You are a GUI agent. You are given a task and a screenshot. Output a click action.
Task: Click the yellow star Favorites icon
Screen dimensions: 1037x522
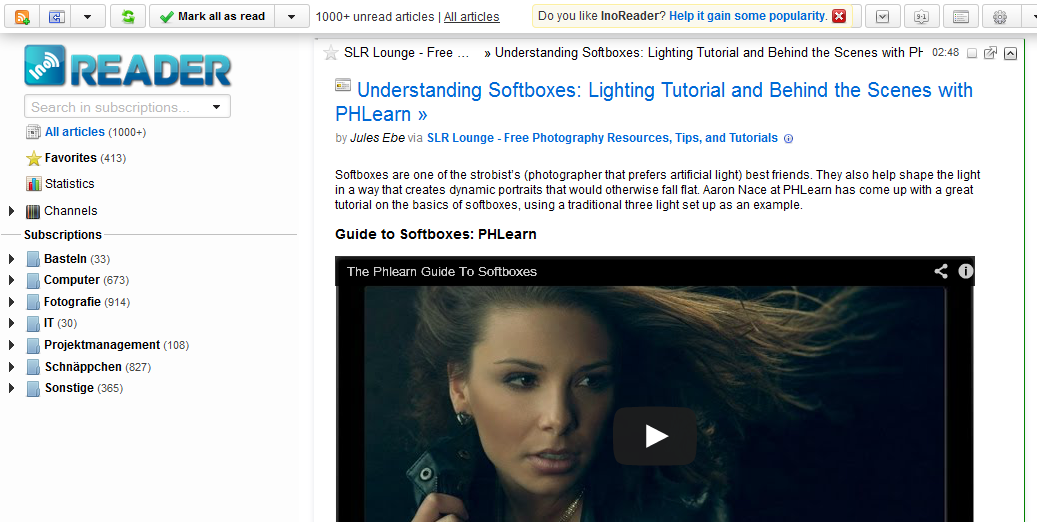[x=34, y=158]
